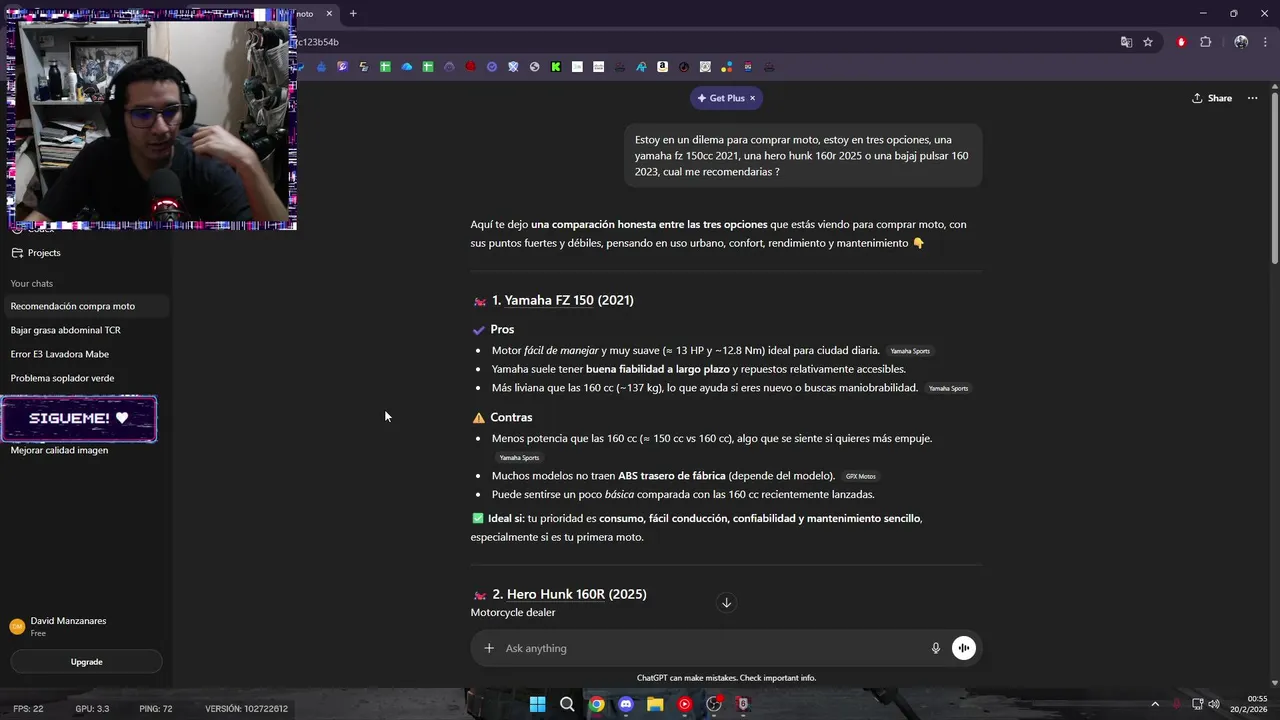Bookmark this page with the star icon
This screenshot has width=1280, height=720.
(1148, 42)
